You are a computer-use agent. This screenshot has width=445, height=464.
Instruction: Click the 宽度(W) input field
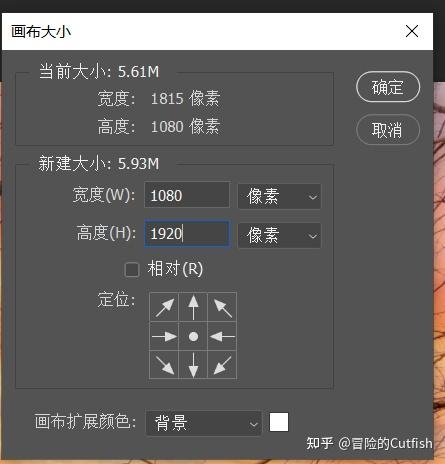[x=187, y=195]
